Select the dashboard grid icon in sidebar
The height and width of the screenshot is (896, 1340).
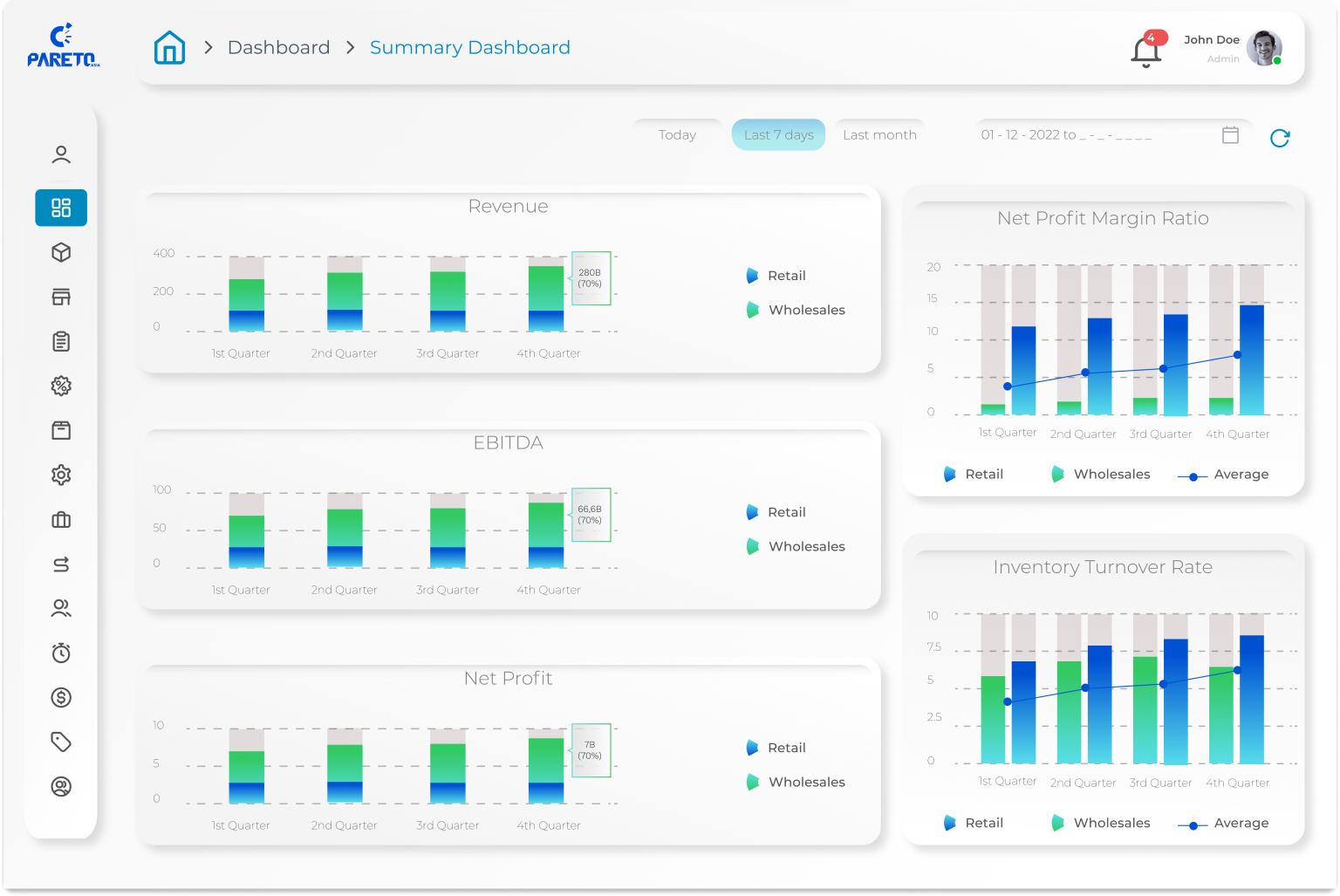pyautogui.click(x=61, y=208)
